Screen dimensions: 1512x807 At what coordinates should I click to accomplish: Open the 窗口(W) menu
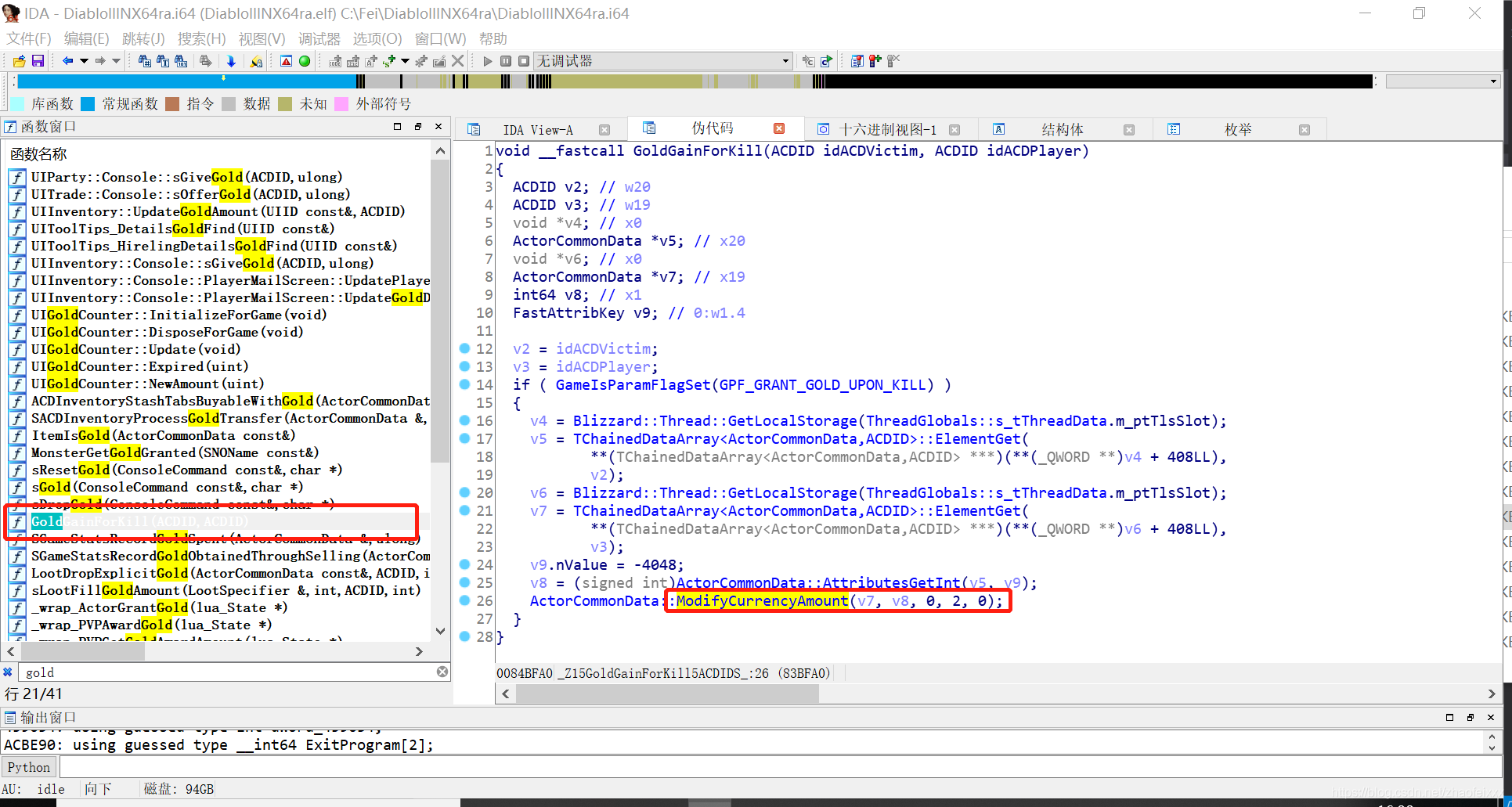[440, 38]
